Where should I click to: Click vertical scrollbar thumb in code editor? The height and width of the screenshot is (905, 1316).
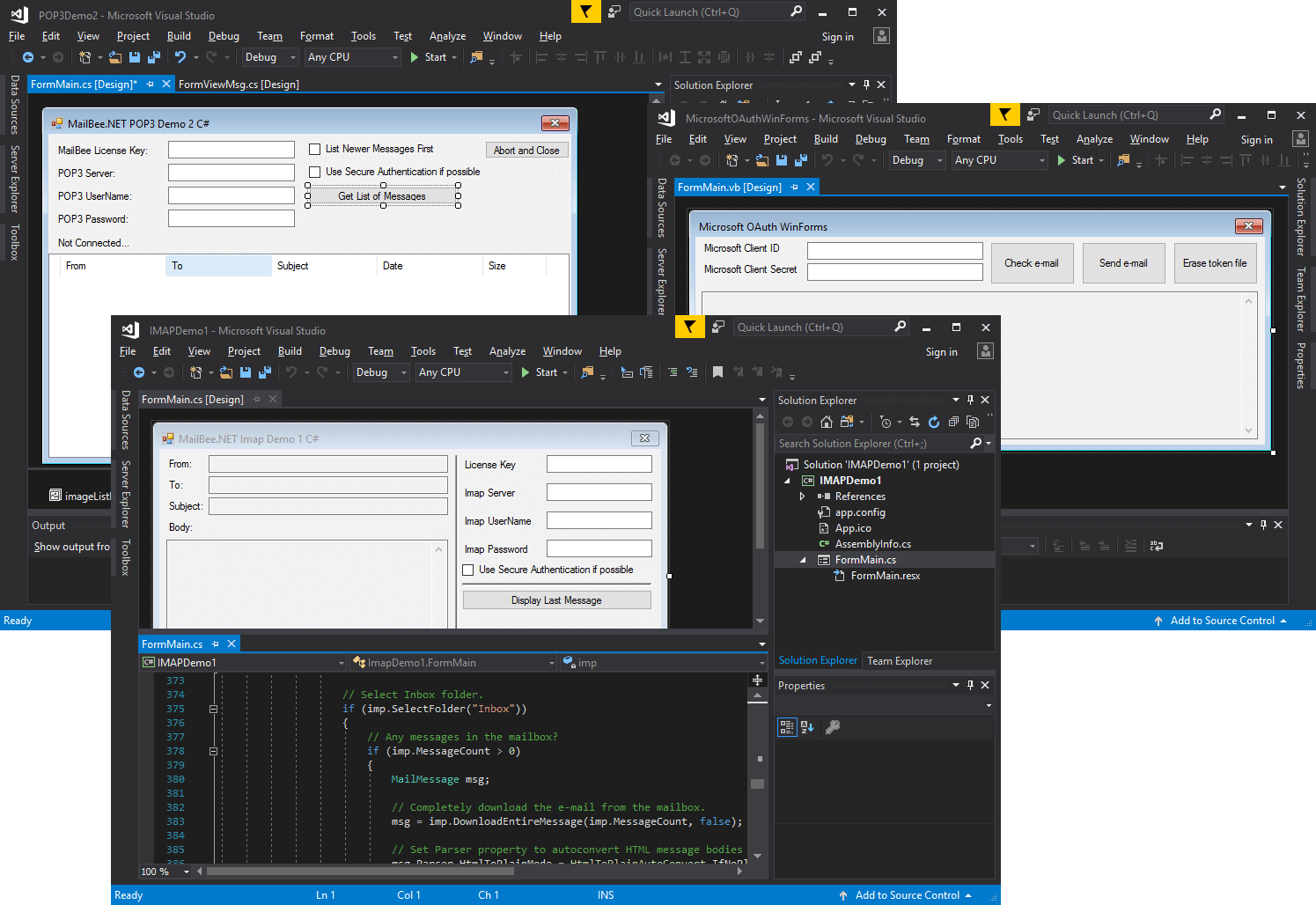pyautogui.click(x=758, y=784)
